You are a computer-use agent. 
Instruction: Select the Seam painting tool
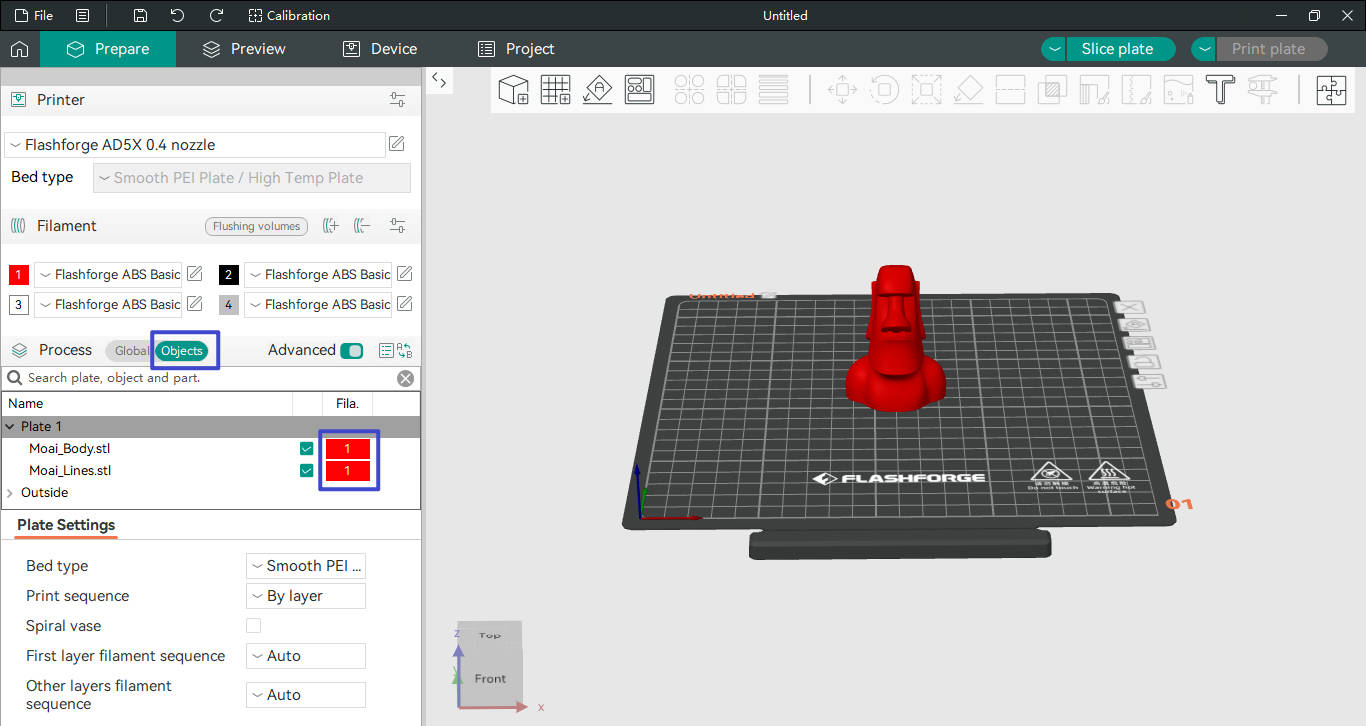click(1137, 90)
